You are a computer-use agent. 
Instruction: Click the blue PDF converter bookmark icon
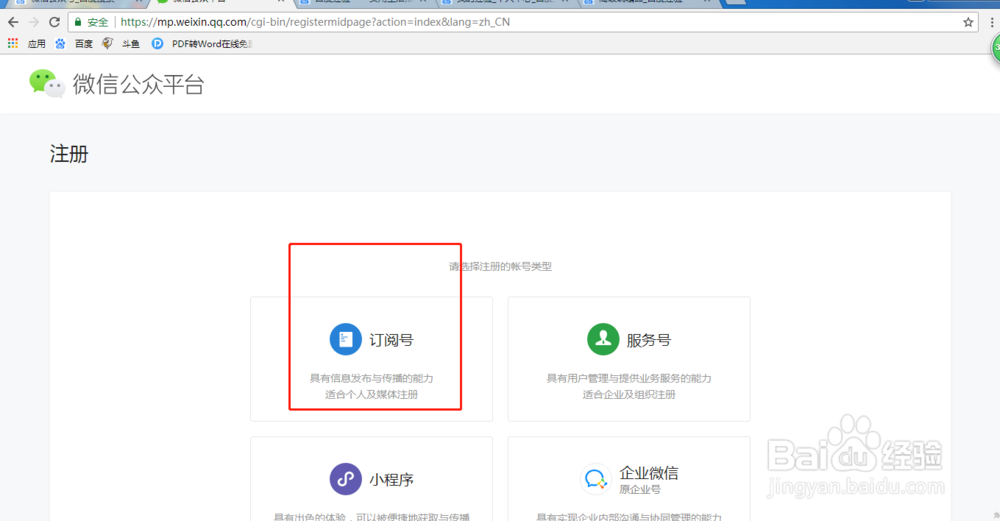click(157, 43)
